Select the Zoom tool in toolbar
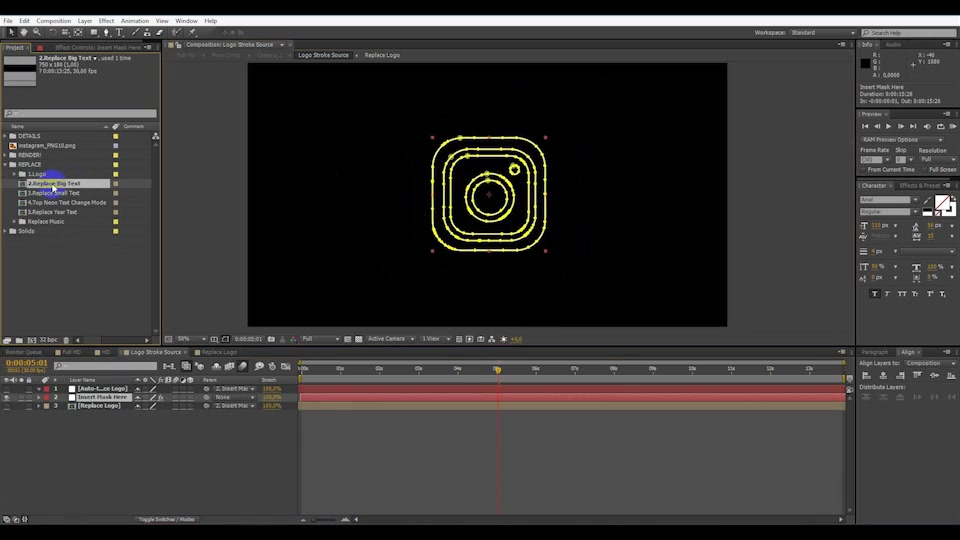 click(37, 32)
